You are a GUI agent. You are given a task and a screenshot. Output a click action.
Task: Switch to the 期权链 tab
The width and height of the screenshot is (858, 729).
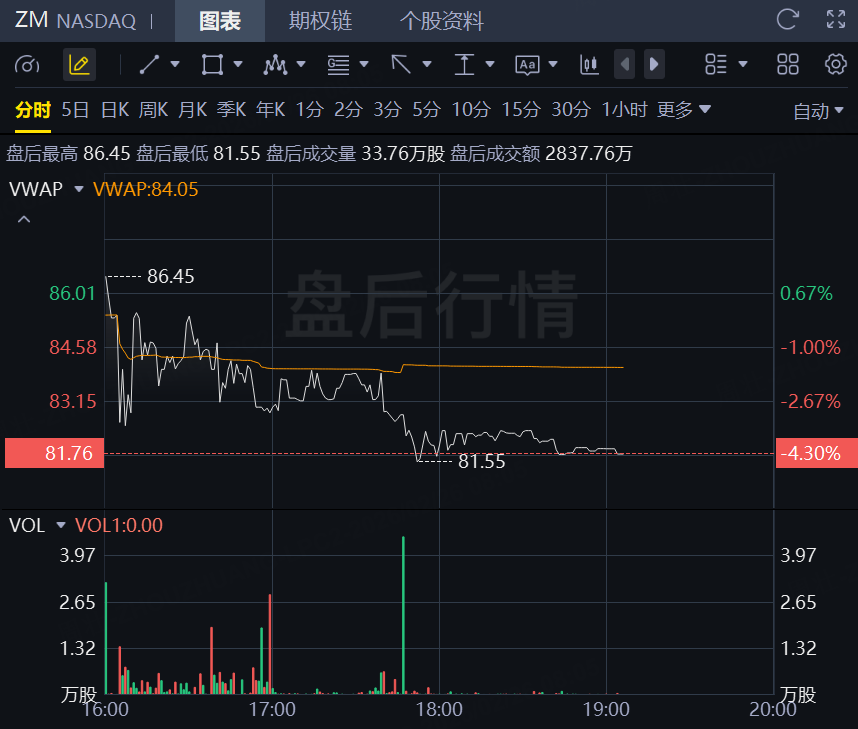click(x=320, y=21)
